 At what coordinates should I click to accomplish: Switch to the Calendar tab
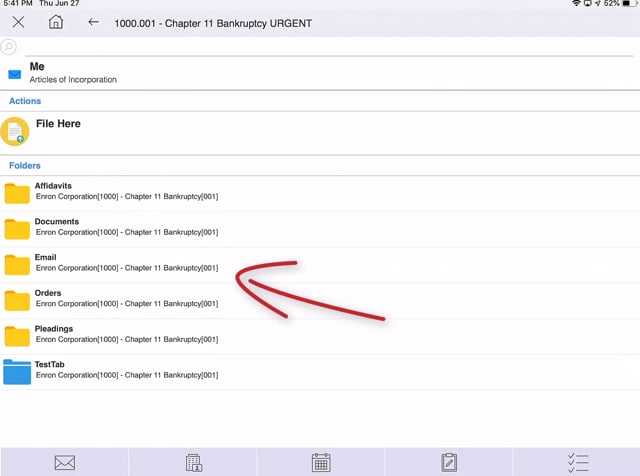[x=321, y=463]
